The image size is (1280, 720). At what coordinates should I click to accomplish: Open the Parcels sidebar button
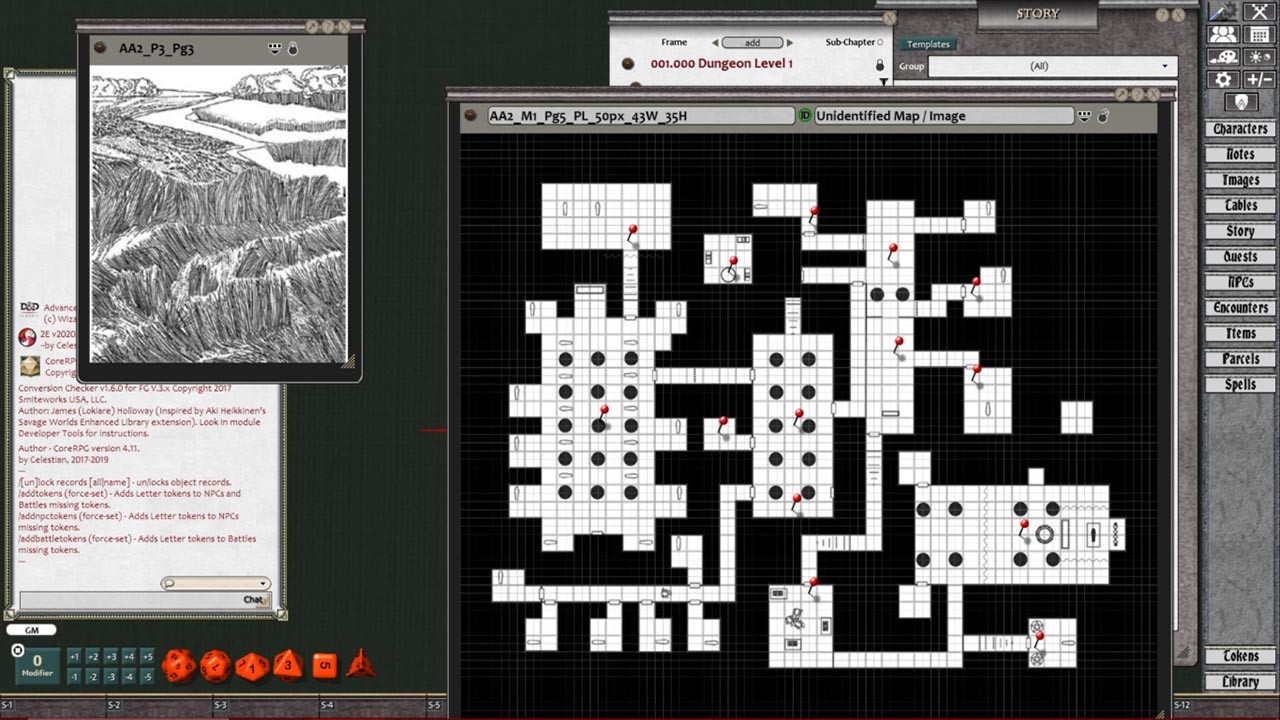coord(1240,359)
